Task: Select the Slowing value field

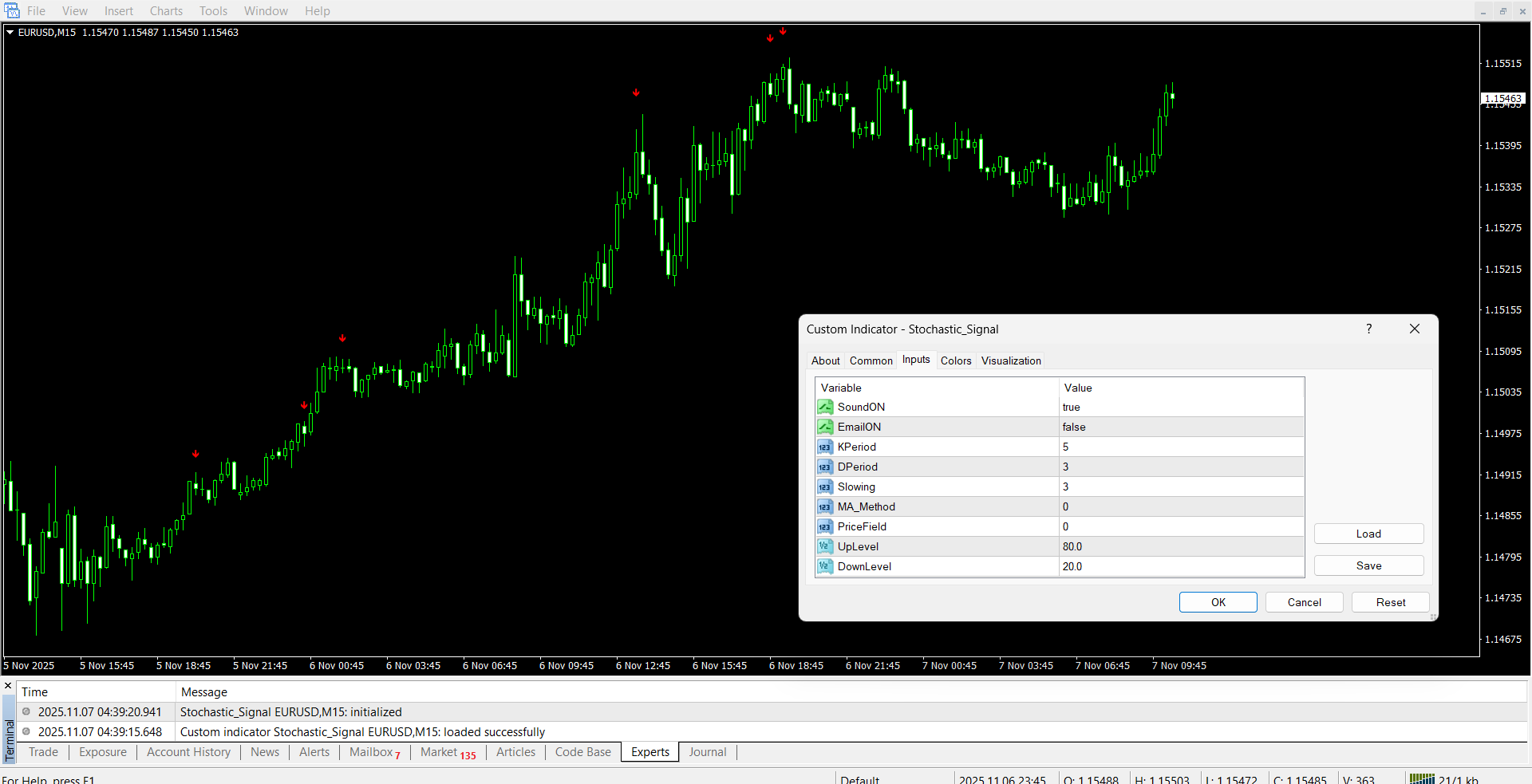Action: pyautogui.click(x=1181, y=487)
